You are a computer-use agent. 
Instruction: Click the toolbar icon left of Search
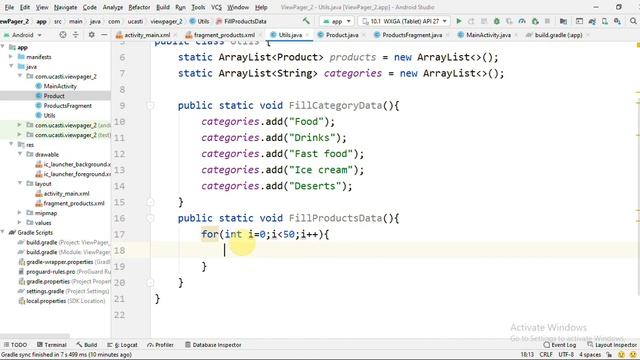pyautogui.click(x=618, y=21)
